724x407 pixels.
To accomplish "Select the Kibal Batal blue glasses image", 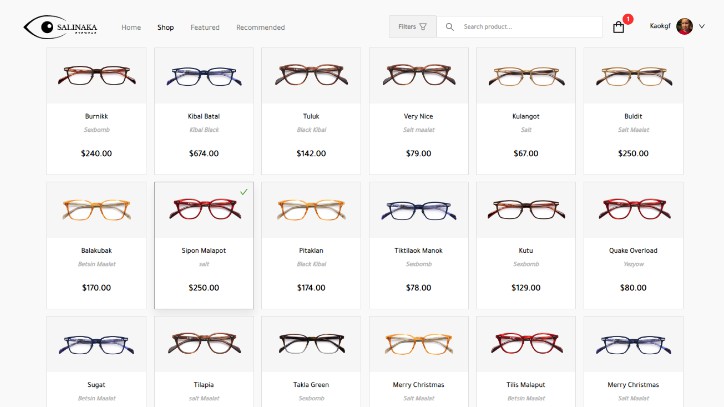I will [x=204, y=75].
